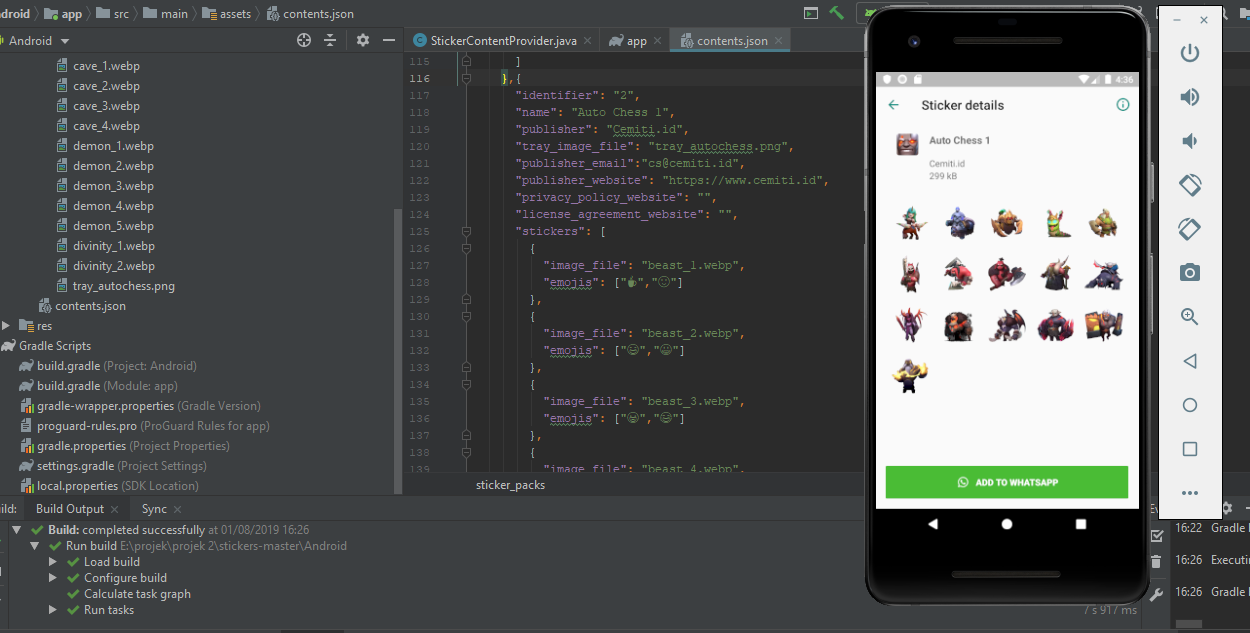Click Gradle Scripts node
The width and height of the screenshot is (1250, 633).
(46, 346)
